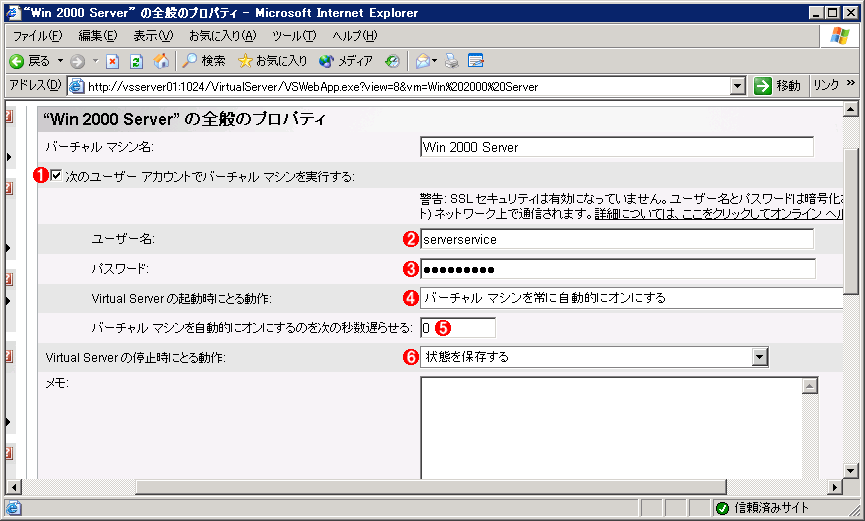This screenshot has height=521, width=865.
Task: Click the page vertical scrollbar up arrow
Action: 850,109
